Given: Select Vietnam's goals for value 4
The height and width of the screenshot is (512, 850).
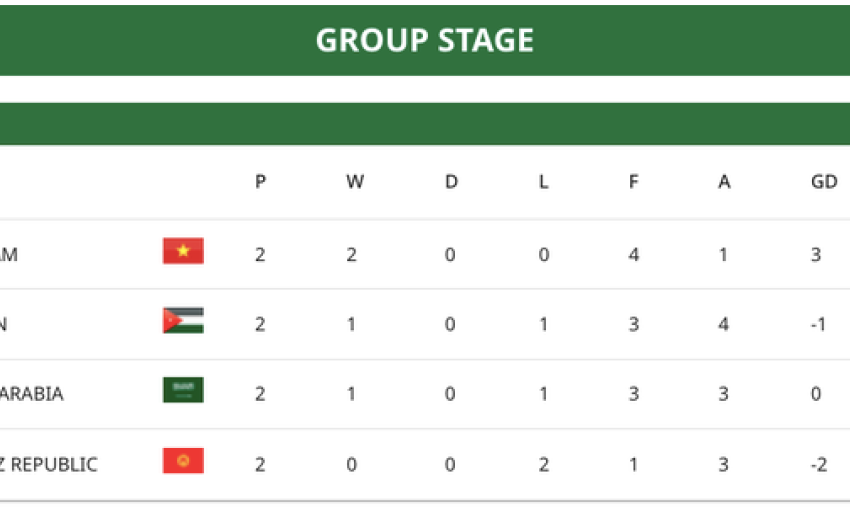Looking at the screenshot, I should (634, 255).
